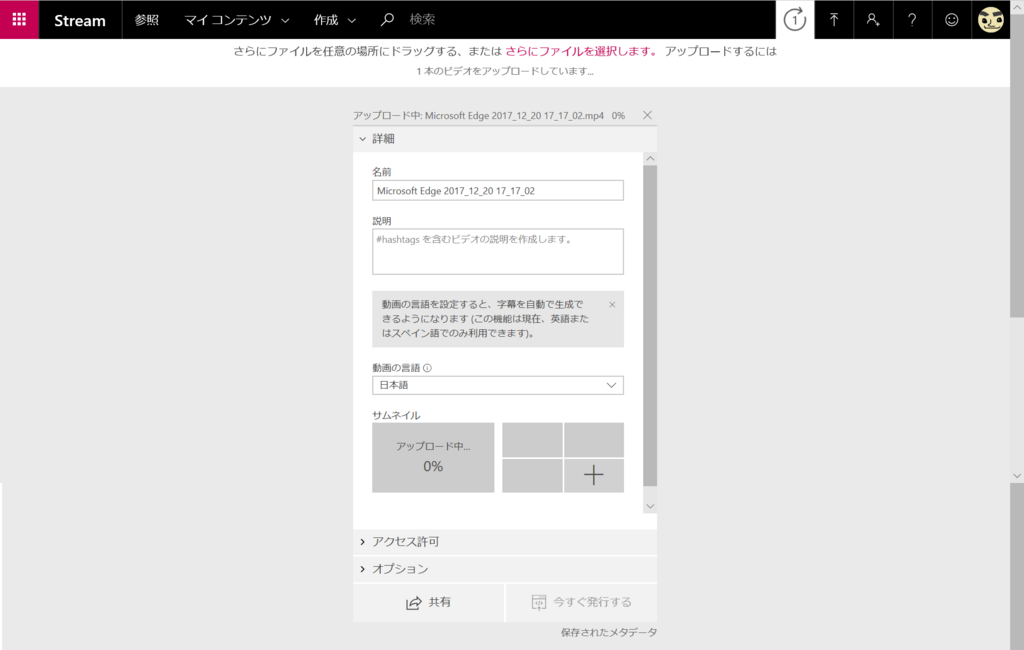The width and height of the screenshot is (1024, 650).
Task: Click details panel scrollbar up arrow
Action: (650, 159)
